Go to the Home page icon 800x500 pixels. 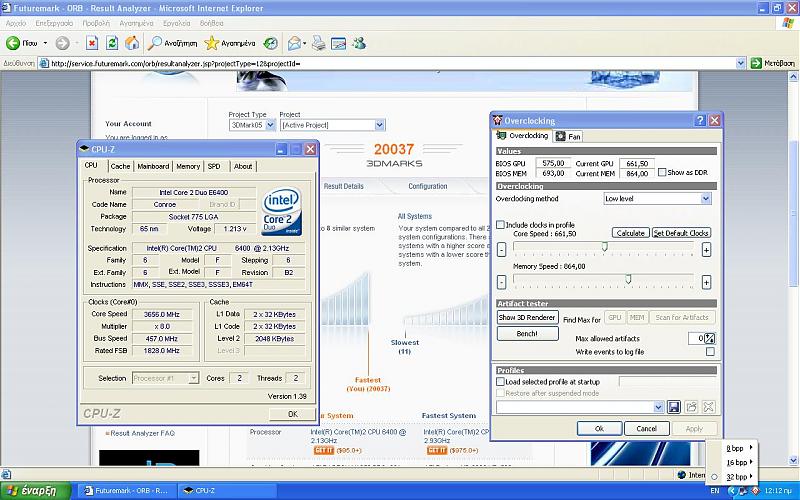[132, 43]
